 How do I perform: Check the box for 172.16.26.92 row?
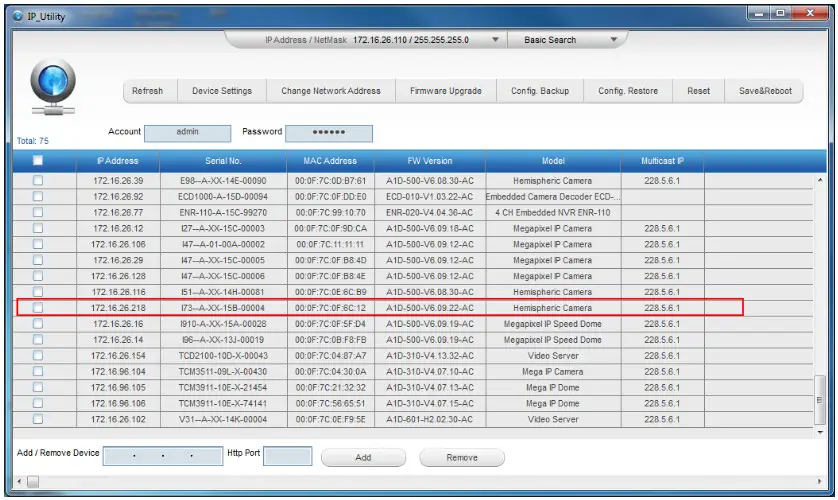point(38,197)
